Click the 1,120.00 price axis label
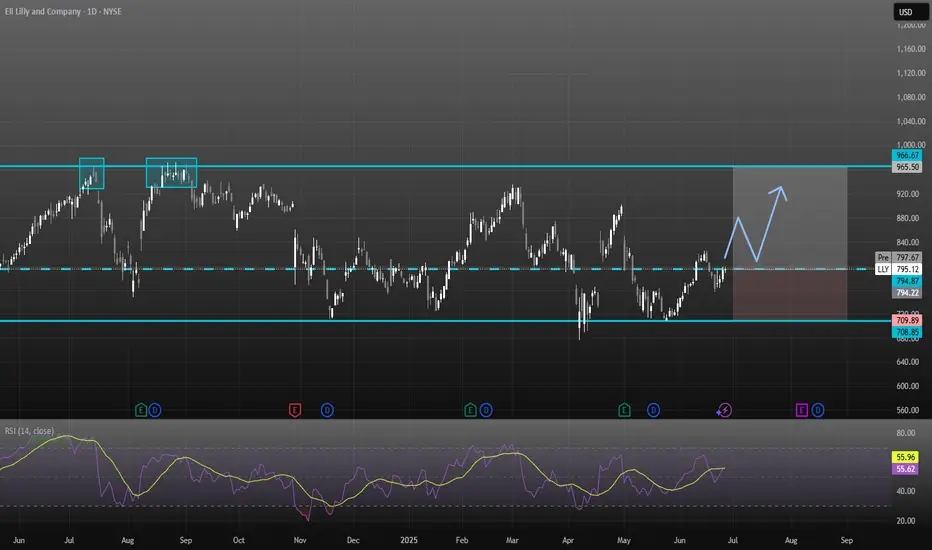Viewport: 932px width, 550px height. (x=911, y=73)
